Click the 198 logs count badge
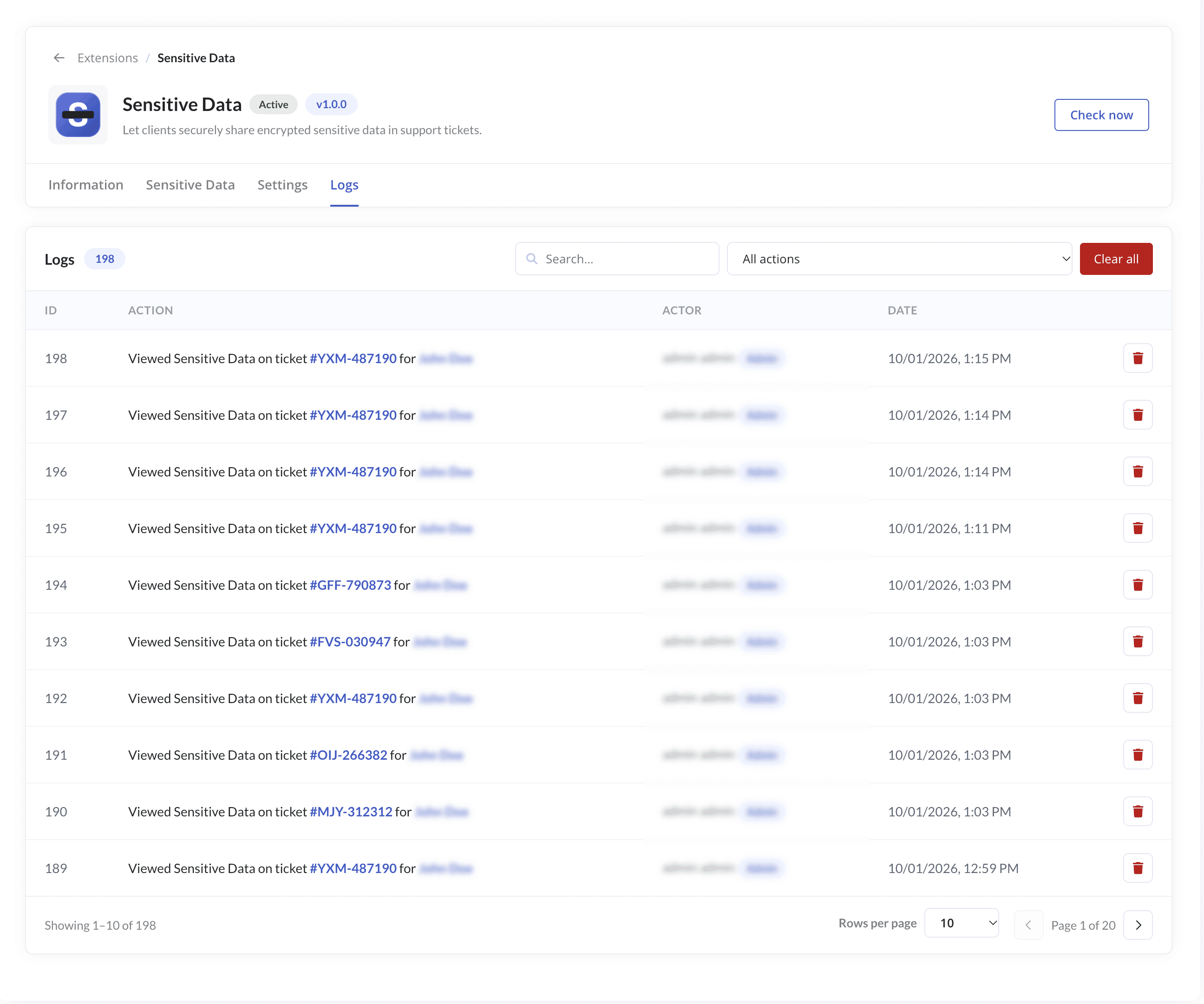This screenshot has width=1204, height=1004. [x=105, y=259]
